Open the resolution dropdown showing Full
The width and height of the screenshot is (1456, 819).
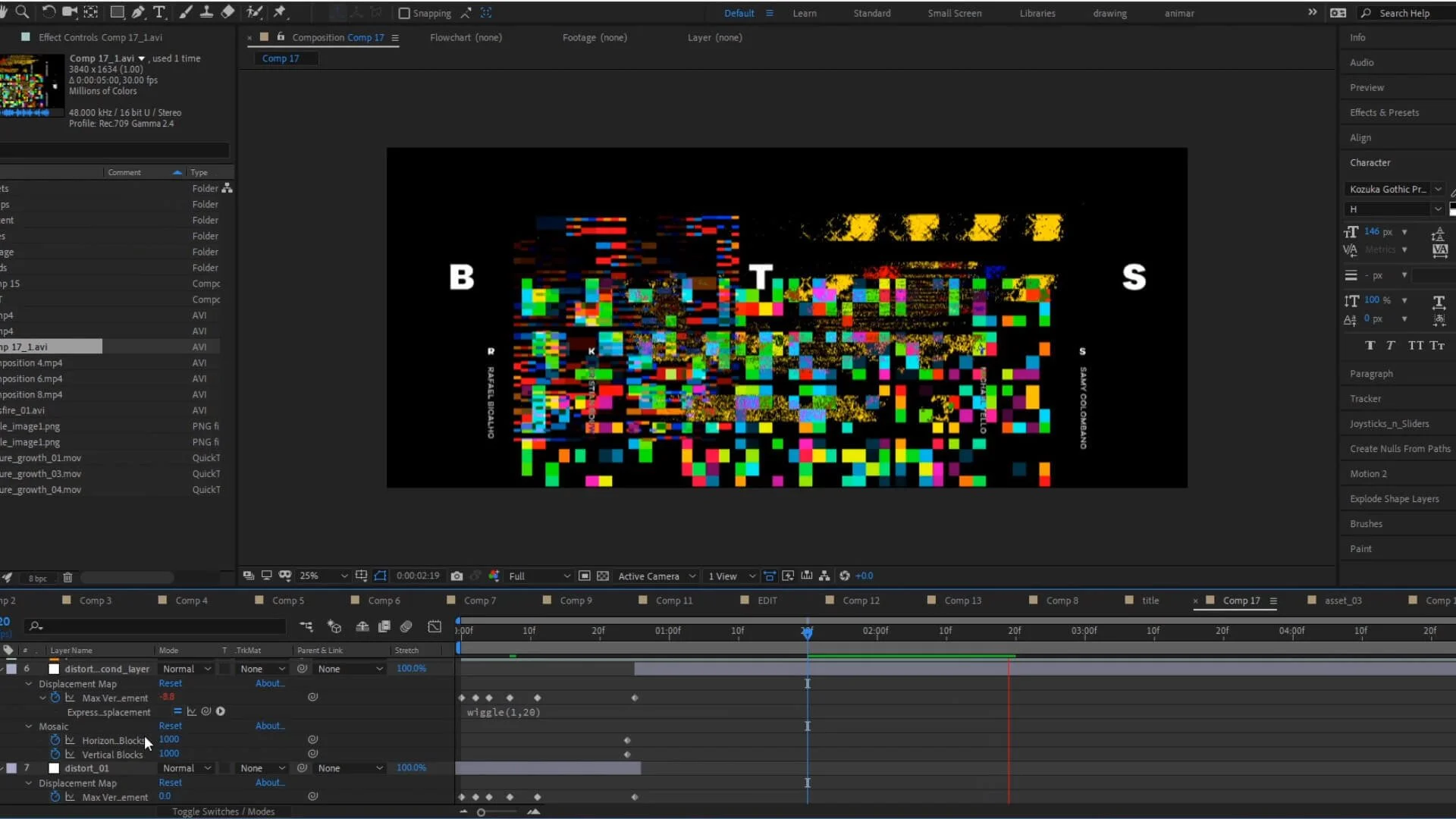pos(539,576)
